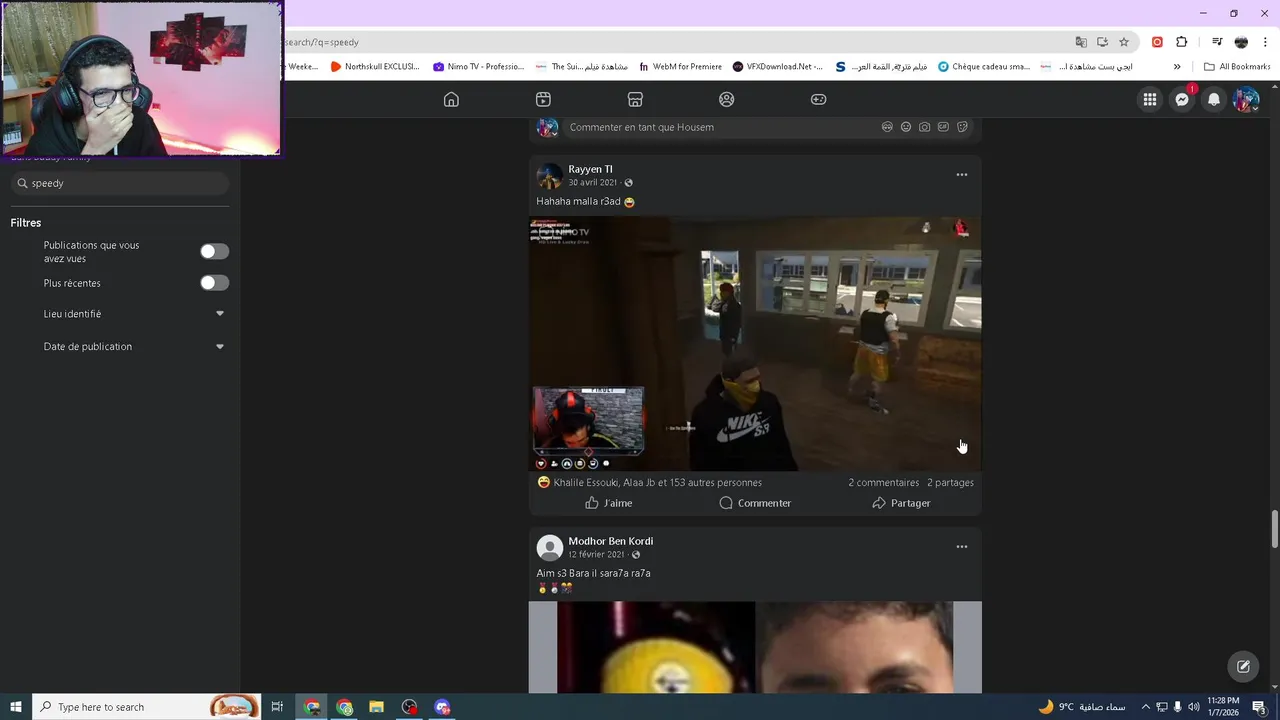Open the GTA video thumbnail in Rayyen's post
The image size is (1280, 720).
click(755, 344)
